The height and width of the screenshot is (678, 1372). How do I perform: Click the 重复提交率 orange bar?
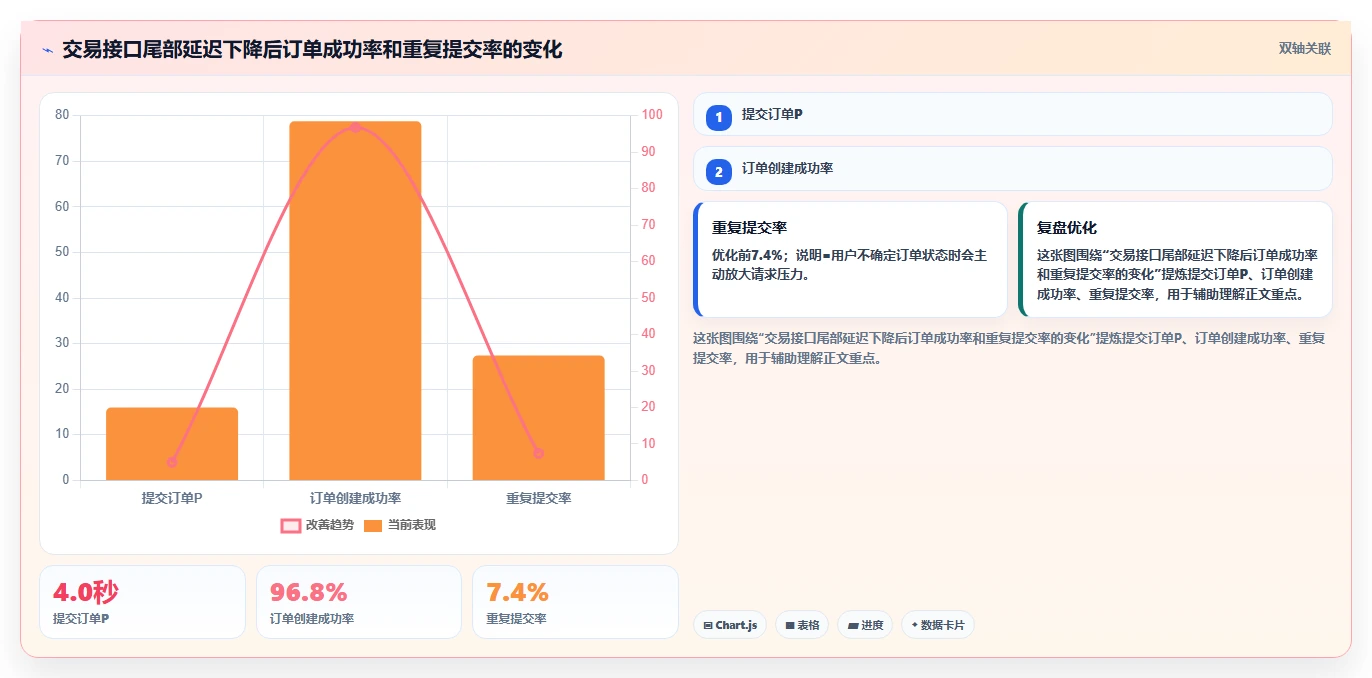click(x=538, y=418)
